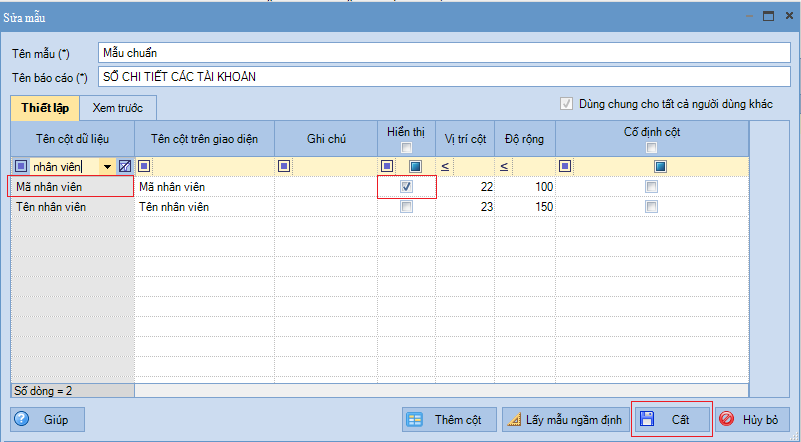Click the Độ rộng column header

coord(524,138)
